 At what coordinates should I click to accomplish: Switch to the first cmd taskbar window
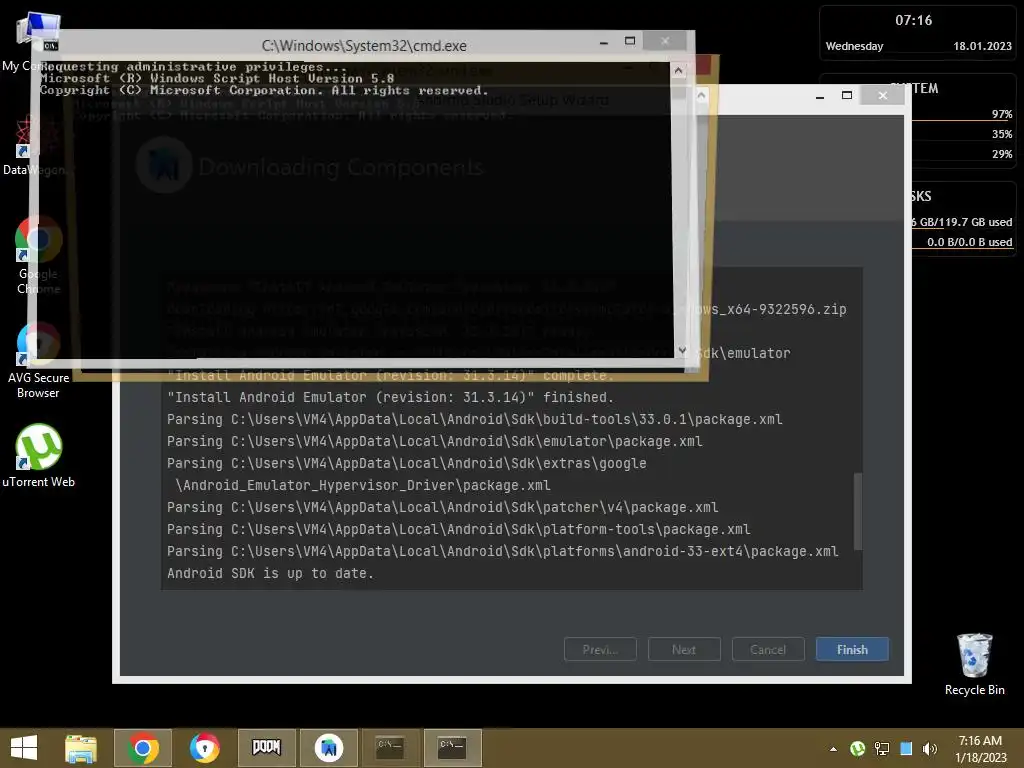pyautogui.click(x=390, y=748)
